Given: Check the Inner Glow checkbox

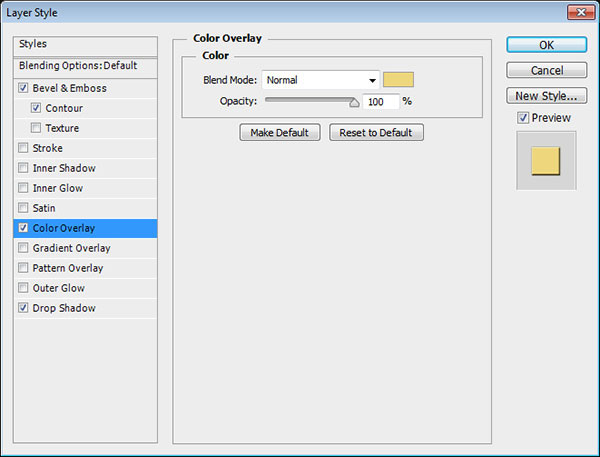Looking at the screenshot, I should click(x=23, y=188).
